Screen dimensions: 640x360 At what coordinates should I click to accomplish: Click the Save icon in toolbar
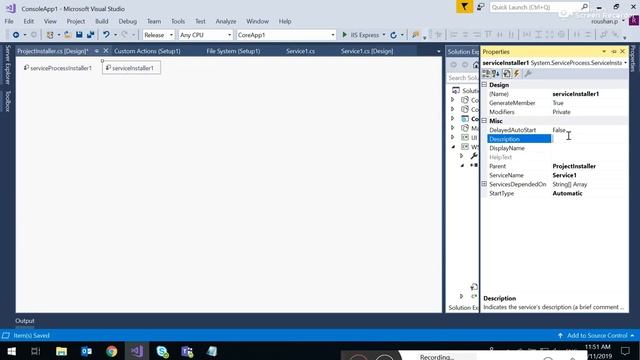click(x=79, y=35)
